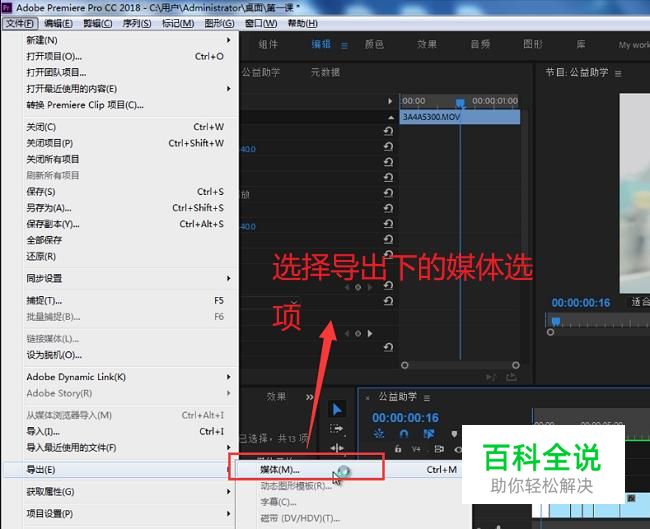Toggle sync lock on the V4 track

pyautogui.click(x=439, y=449)
